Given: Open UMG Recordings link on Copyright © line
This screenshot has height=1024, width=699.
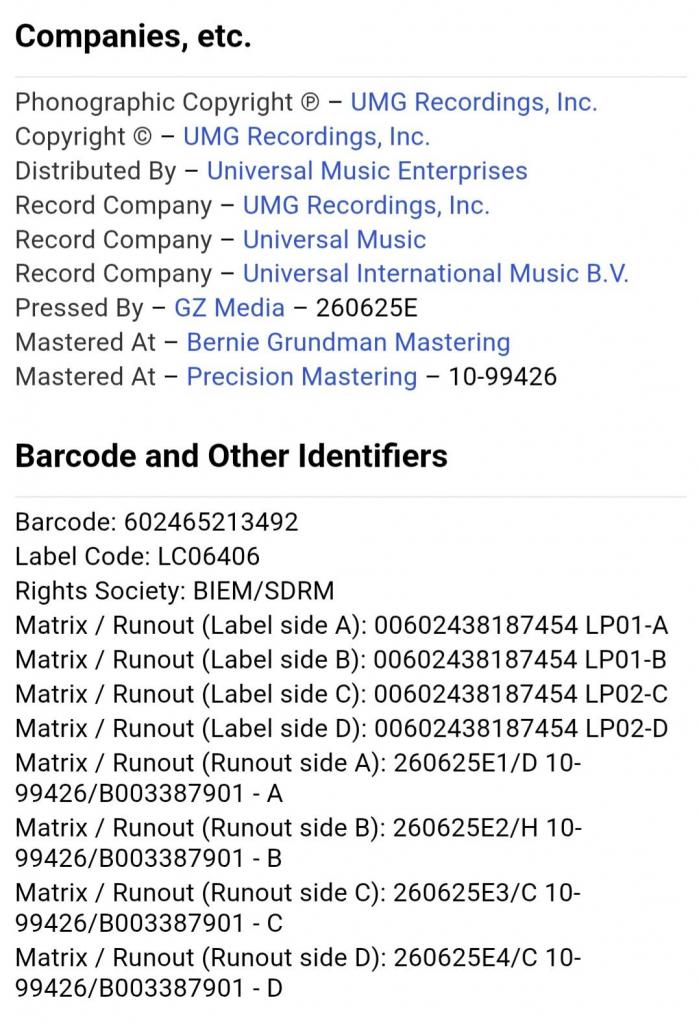Looking at the screenshot, I should point(306,137).
